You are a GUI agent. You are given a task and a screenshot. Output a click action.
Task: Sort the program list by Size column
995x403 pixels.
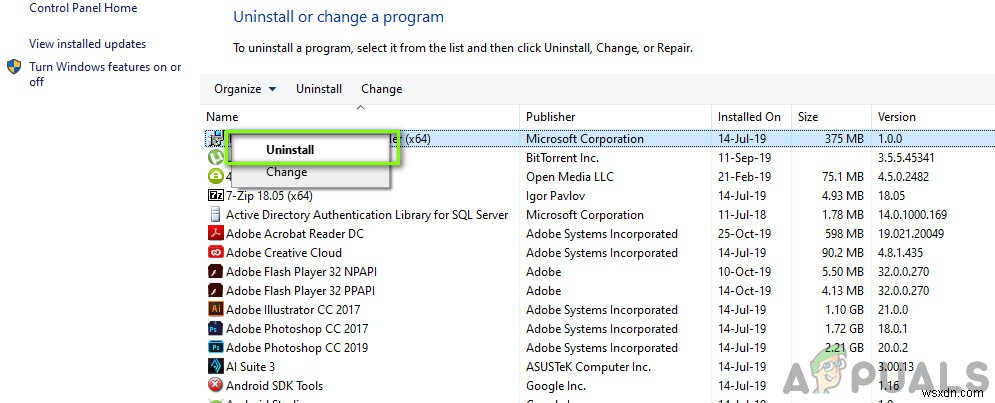pos(807,117)
